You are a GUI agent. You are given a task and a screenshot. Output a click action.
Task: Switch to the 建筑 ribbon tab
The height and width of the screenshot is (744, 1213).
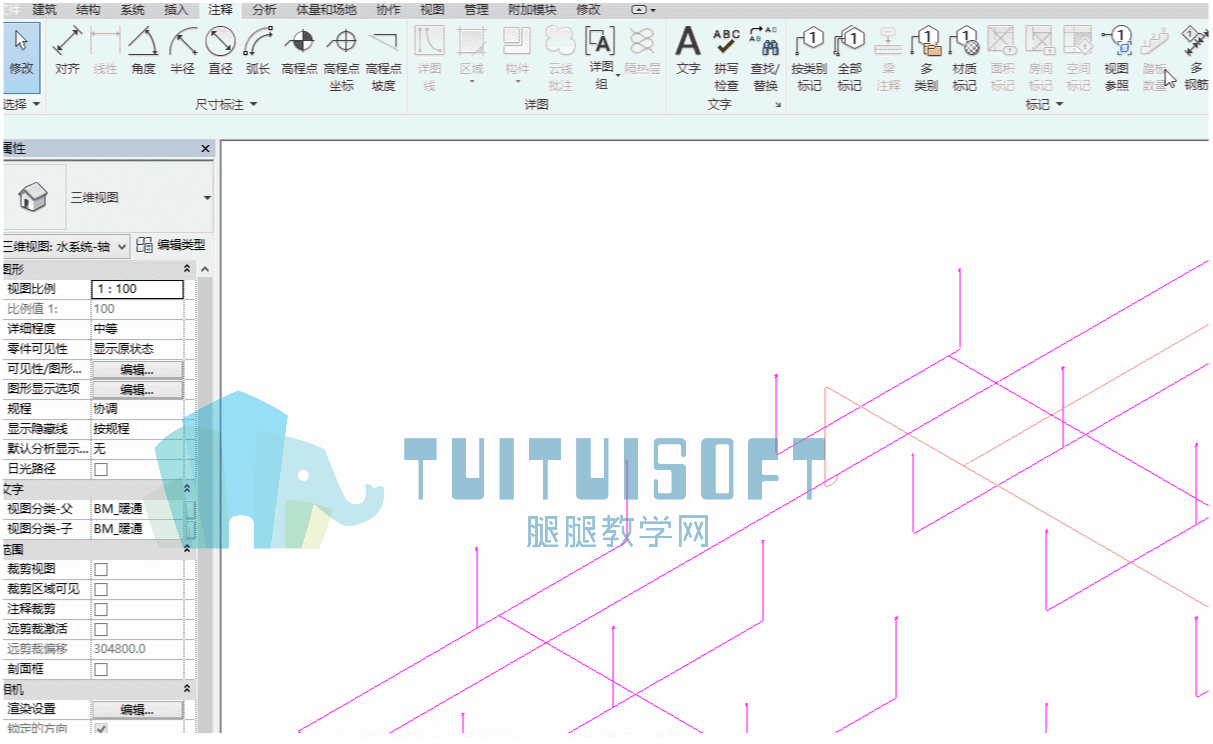pos(45,9)
